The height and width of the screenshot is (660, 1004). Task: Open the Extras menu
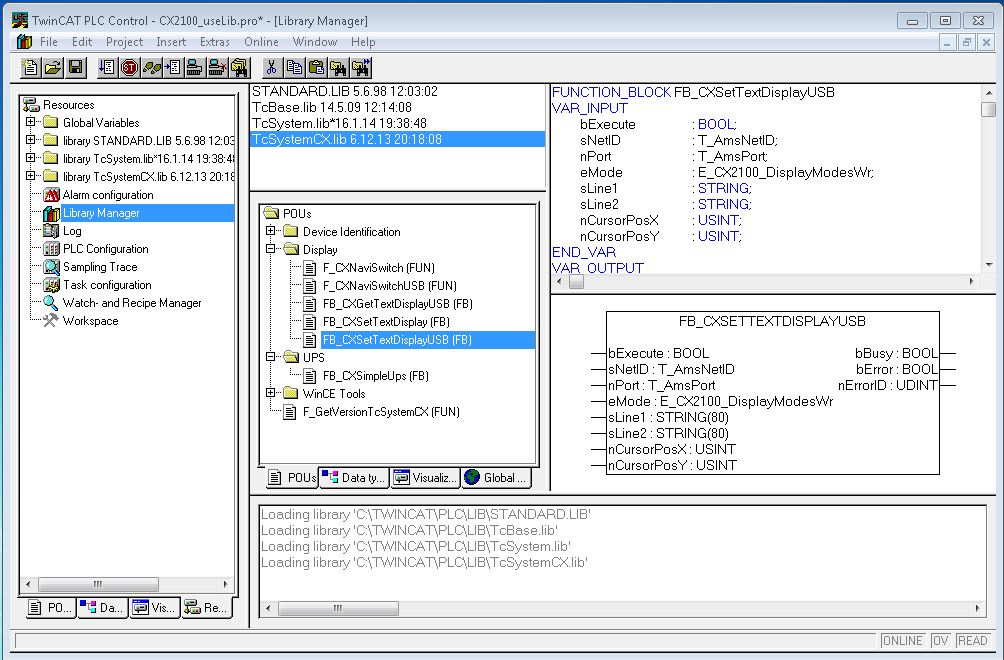pos(215,42)
